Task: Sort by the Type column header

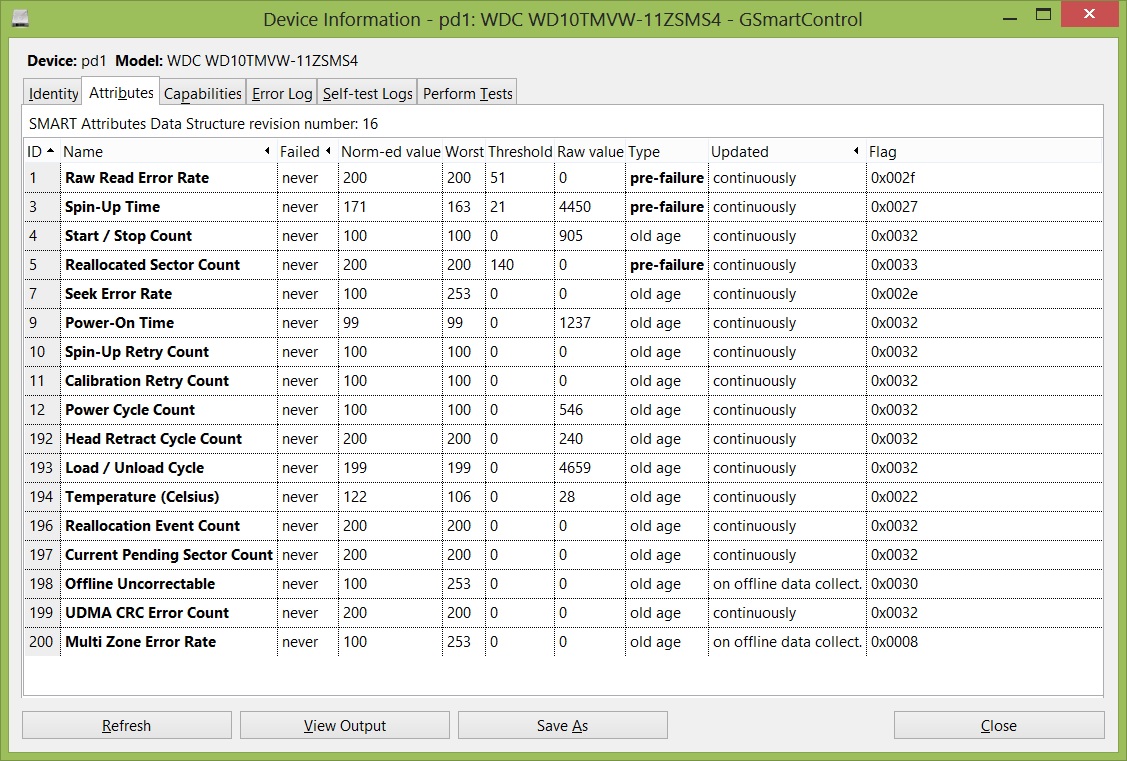Action: [x=666, y=152]
